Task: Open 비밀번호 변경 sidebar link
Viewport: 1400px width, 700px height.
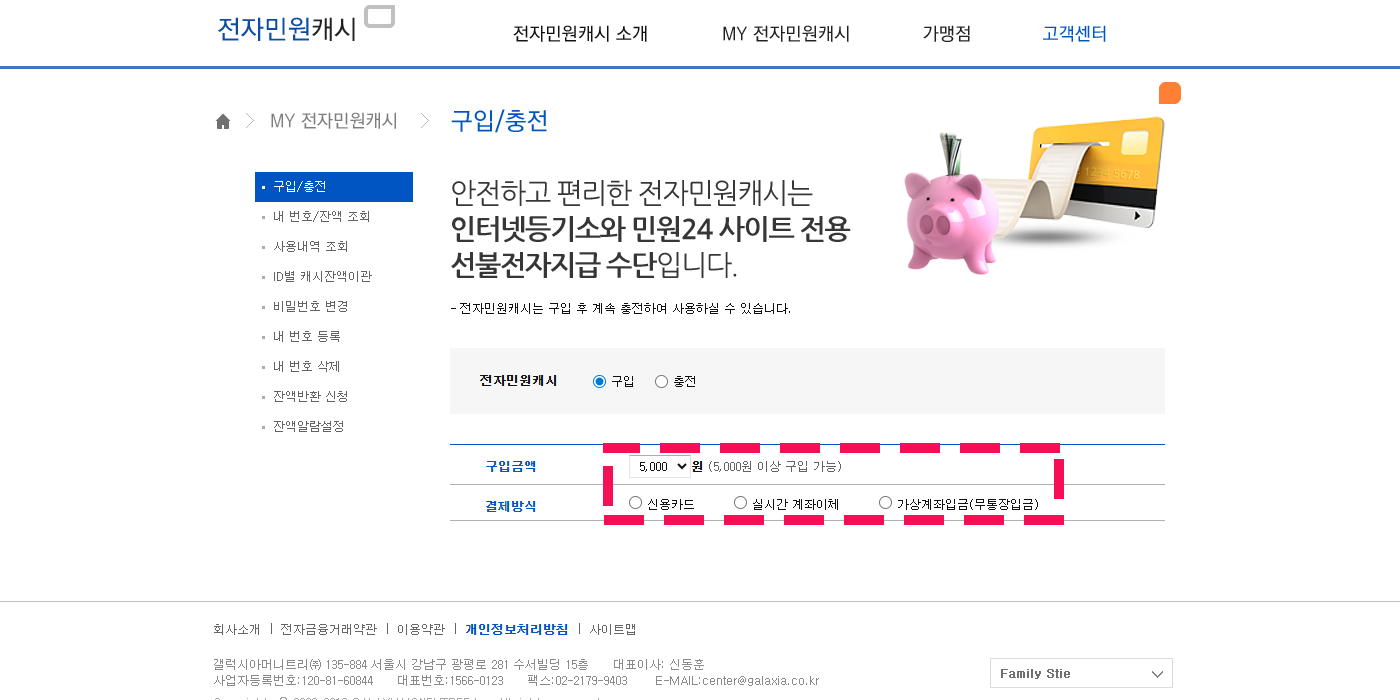Action: pos(310,306)
